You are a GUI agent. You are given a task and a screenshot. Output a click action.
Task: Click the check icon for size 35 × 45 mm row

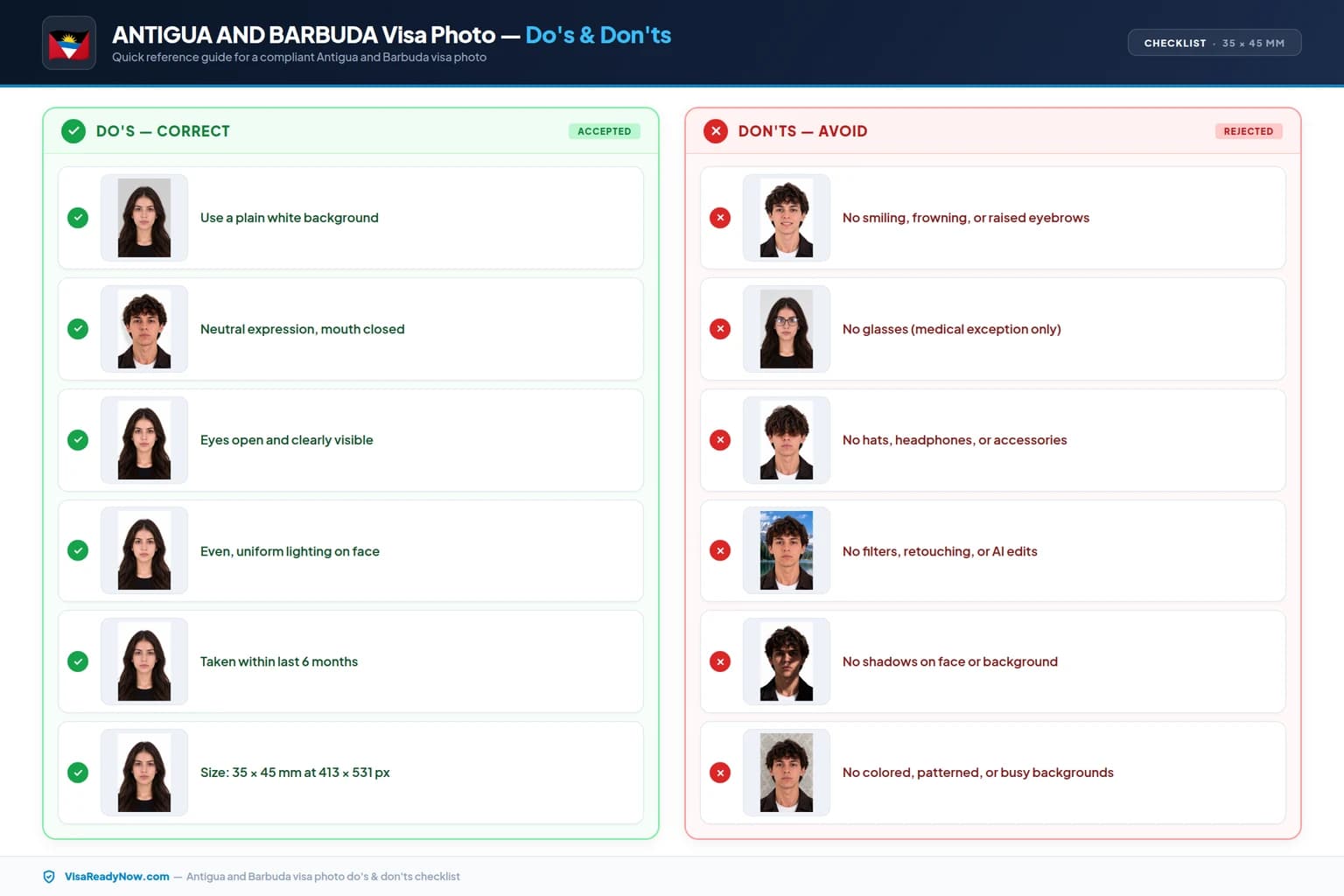click(78, 773)
